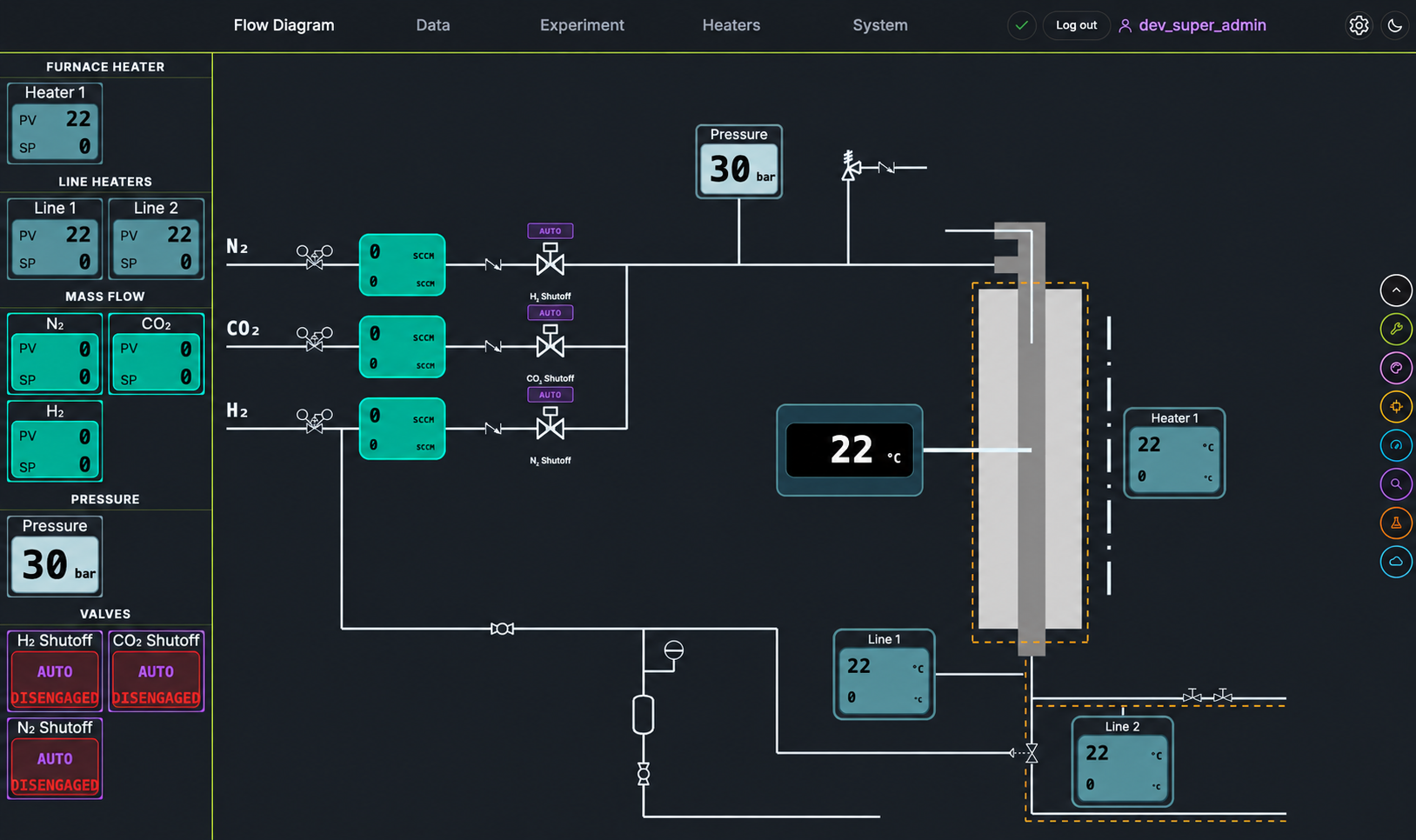Click the sidebar Pressure 30 bar card
Viewport: 1416px width, 840px height.
point(55,557)
